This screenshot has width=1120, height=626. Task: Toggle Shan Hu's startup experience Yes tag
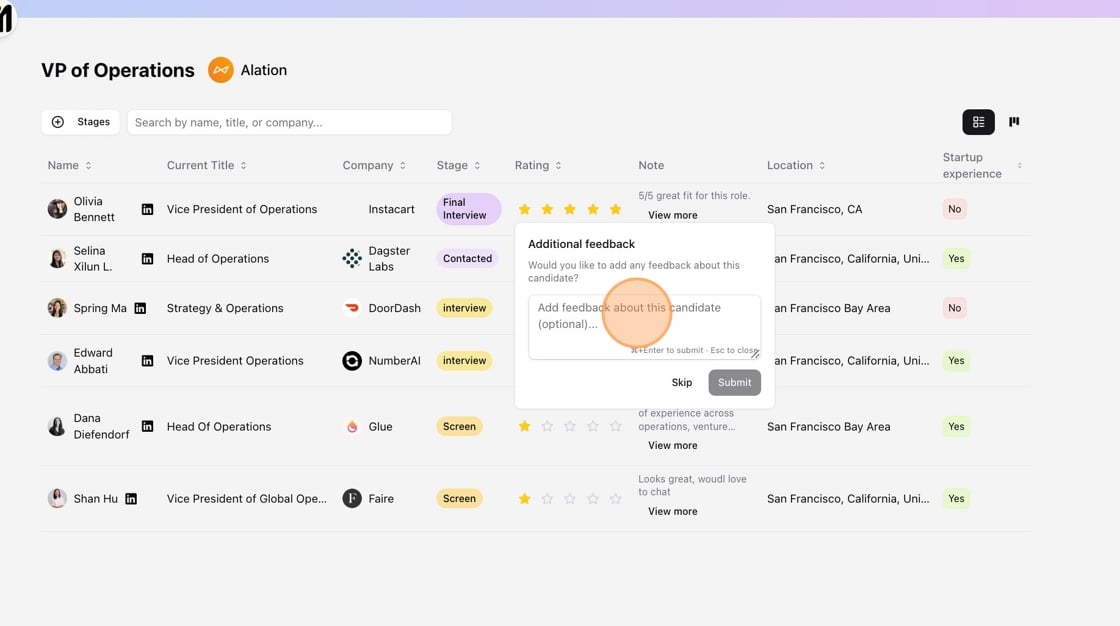pyautogui.click(x=956, y=499)
